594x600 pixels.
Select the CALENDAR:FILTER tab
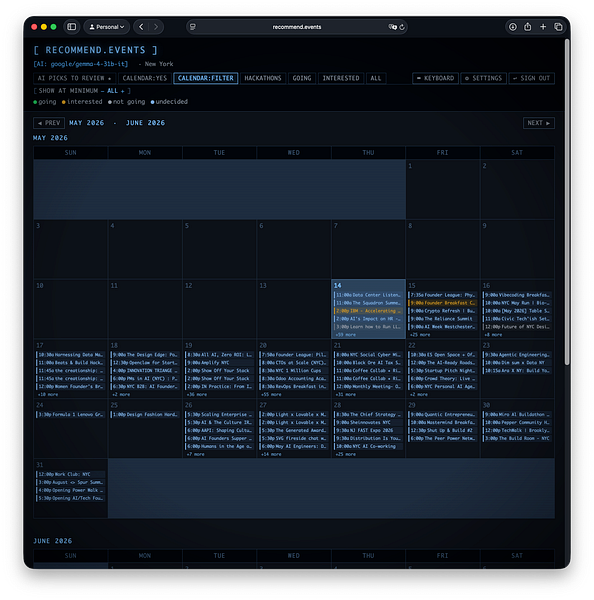tap(206, 78)
